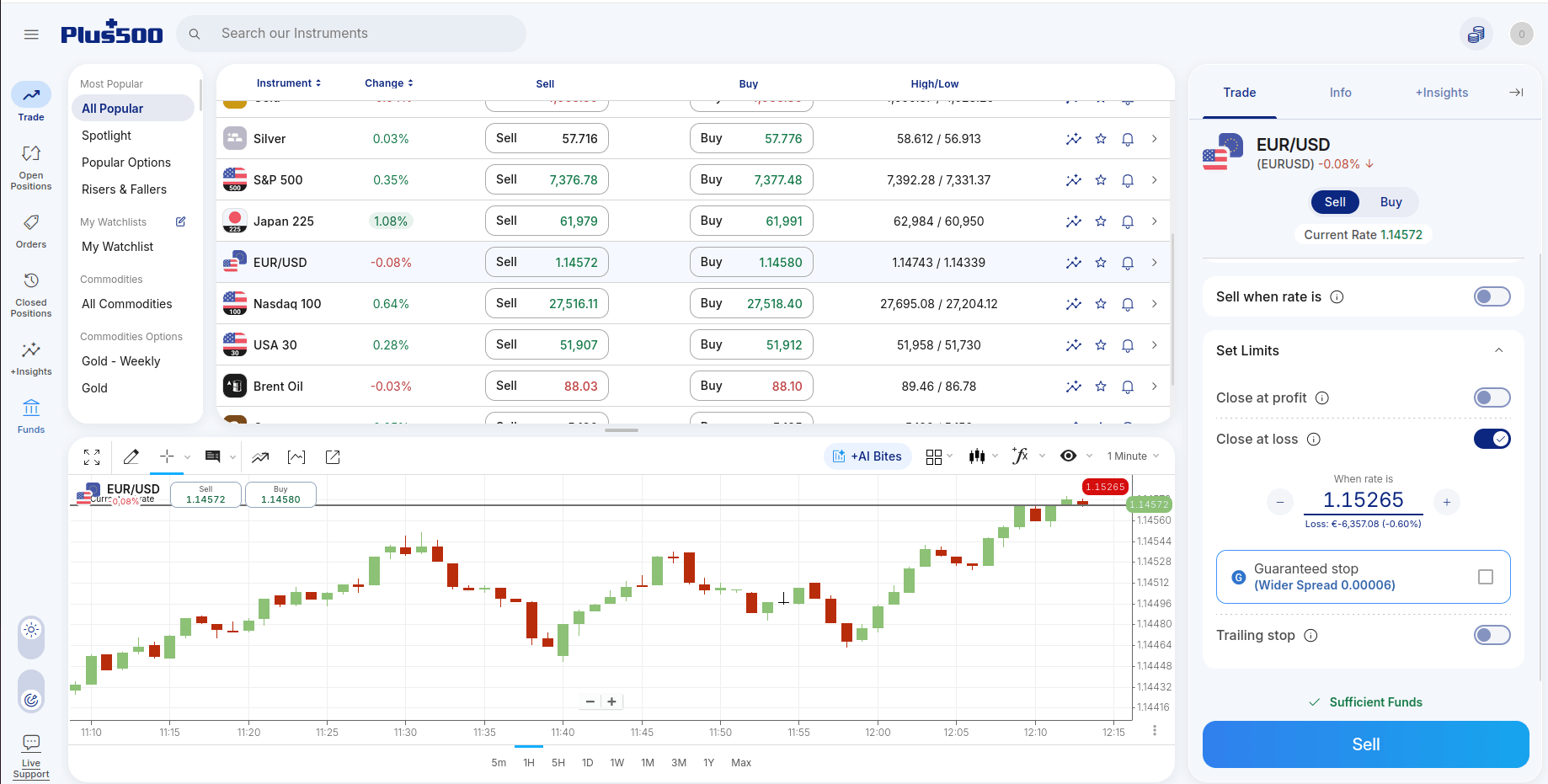Select Sell direction in trade panel
This screenshot has height=784, width=1548.
(1335, 202)
